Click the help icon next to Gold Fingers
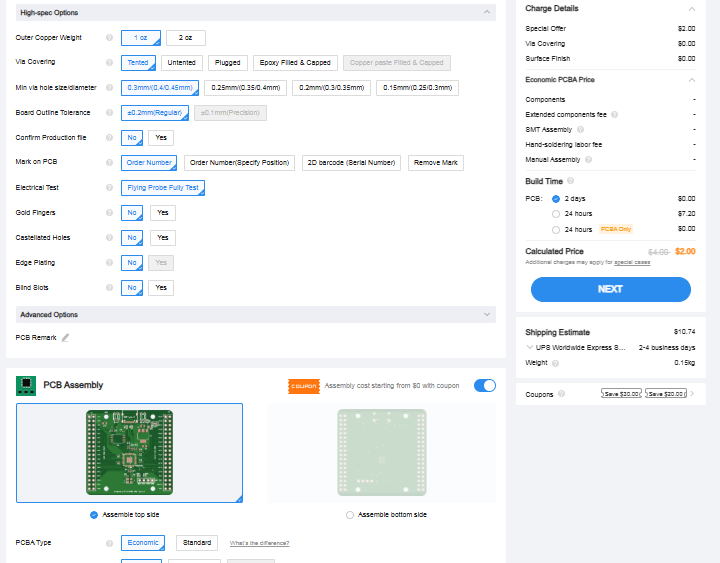Screen dimensions: 720x563 click(x=109, y=212)
